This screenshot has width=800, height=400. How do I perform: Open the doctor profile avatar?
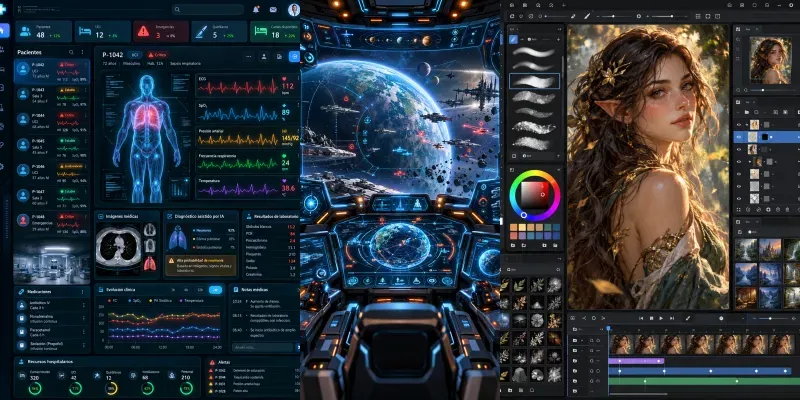[x=293, y=9]
